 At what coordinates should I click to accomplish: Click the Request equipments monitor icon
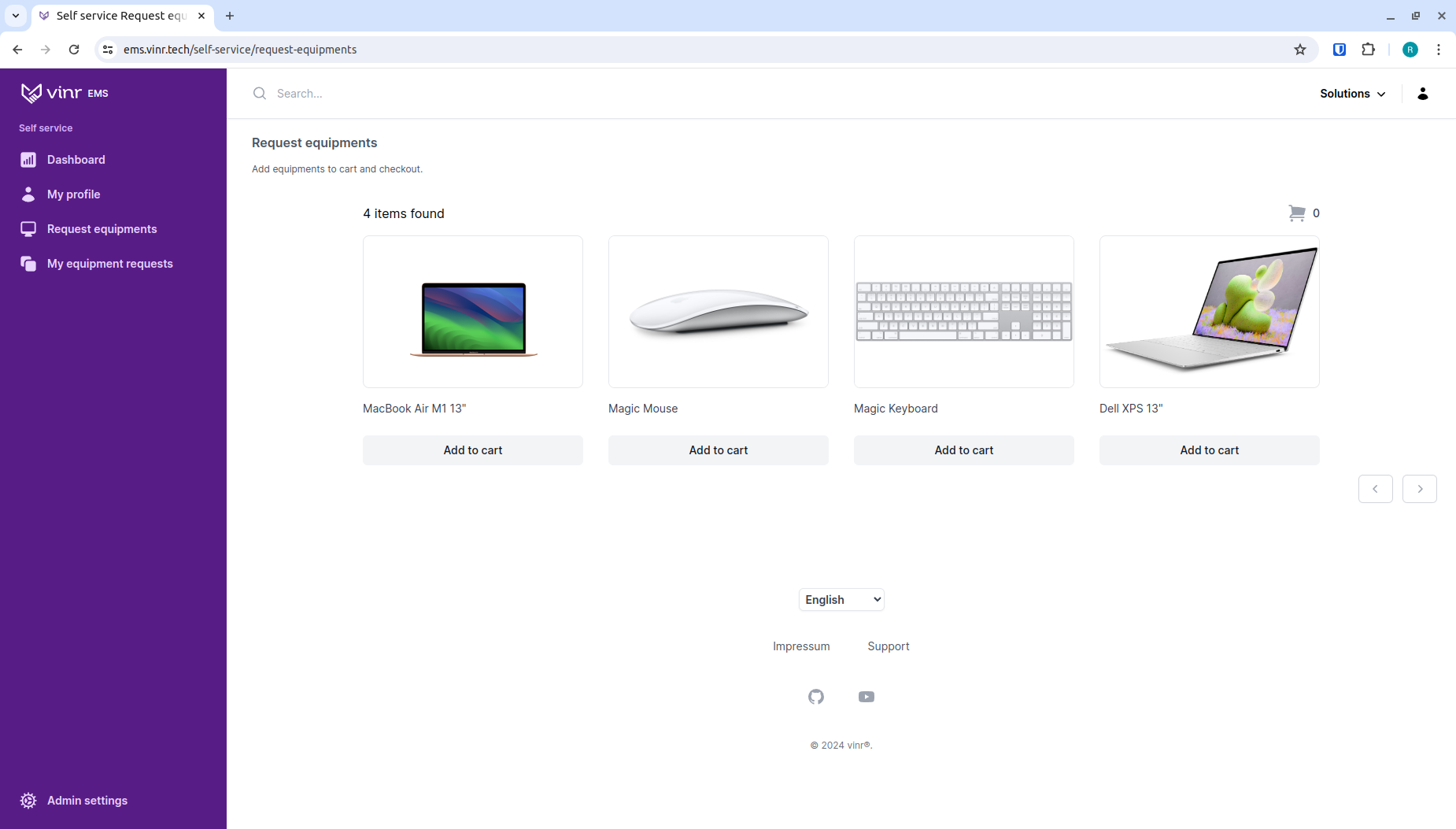coord(28,229)
